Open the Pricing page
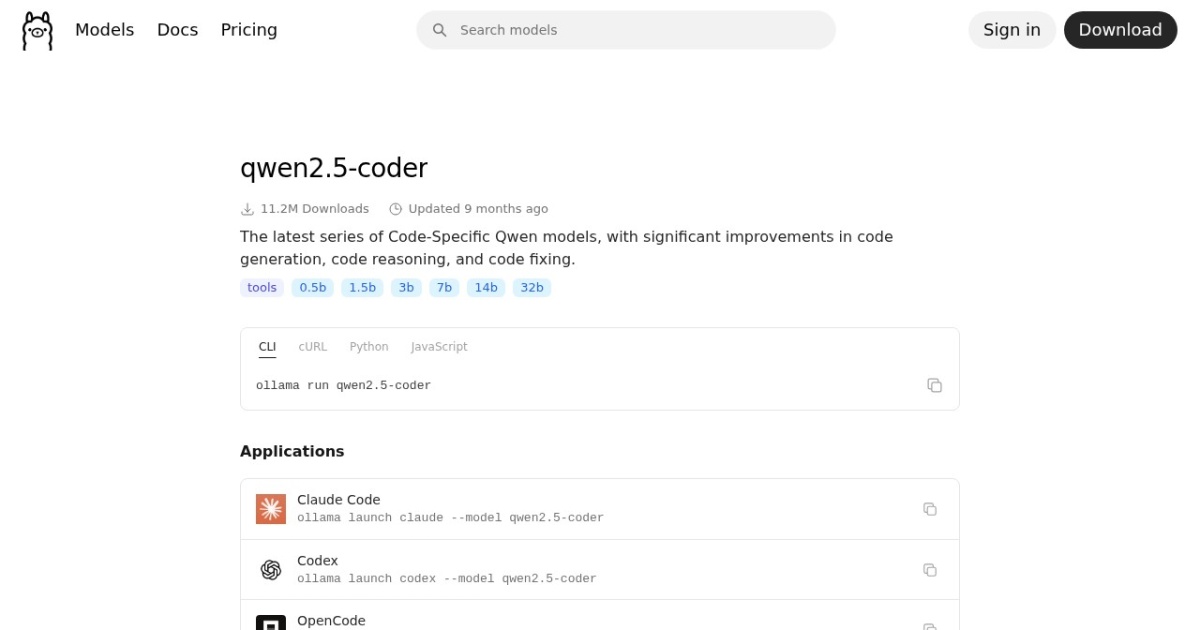The width and height of the screenshot is (1200, 630). tap(249, 30)
